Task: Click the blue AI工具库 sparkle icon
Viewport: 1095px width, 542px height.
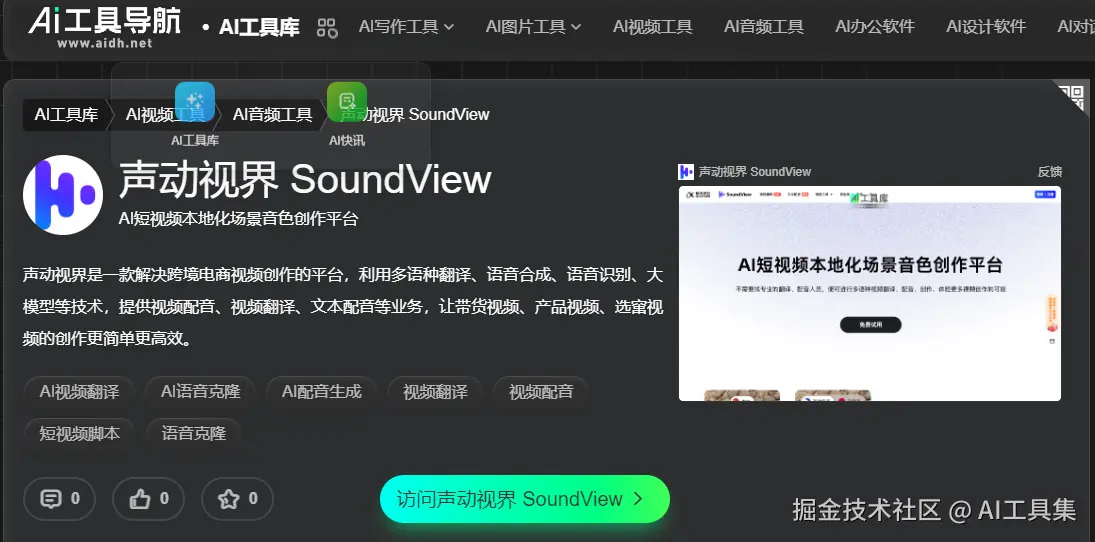Action: coord(195,102)
